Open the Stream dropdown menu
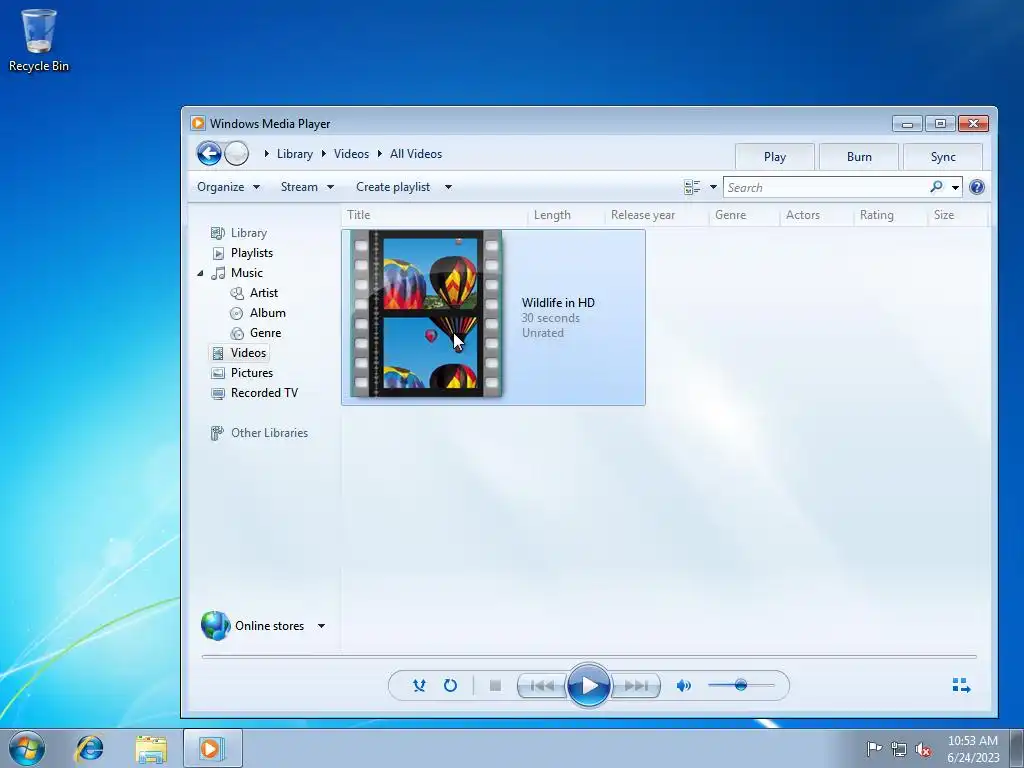Viewport: 1024px width, 768px height. (x=307, y=187)
